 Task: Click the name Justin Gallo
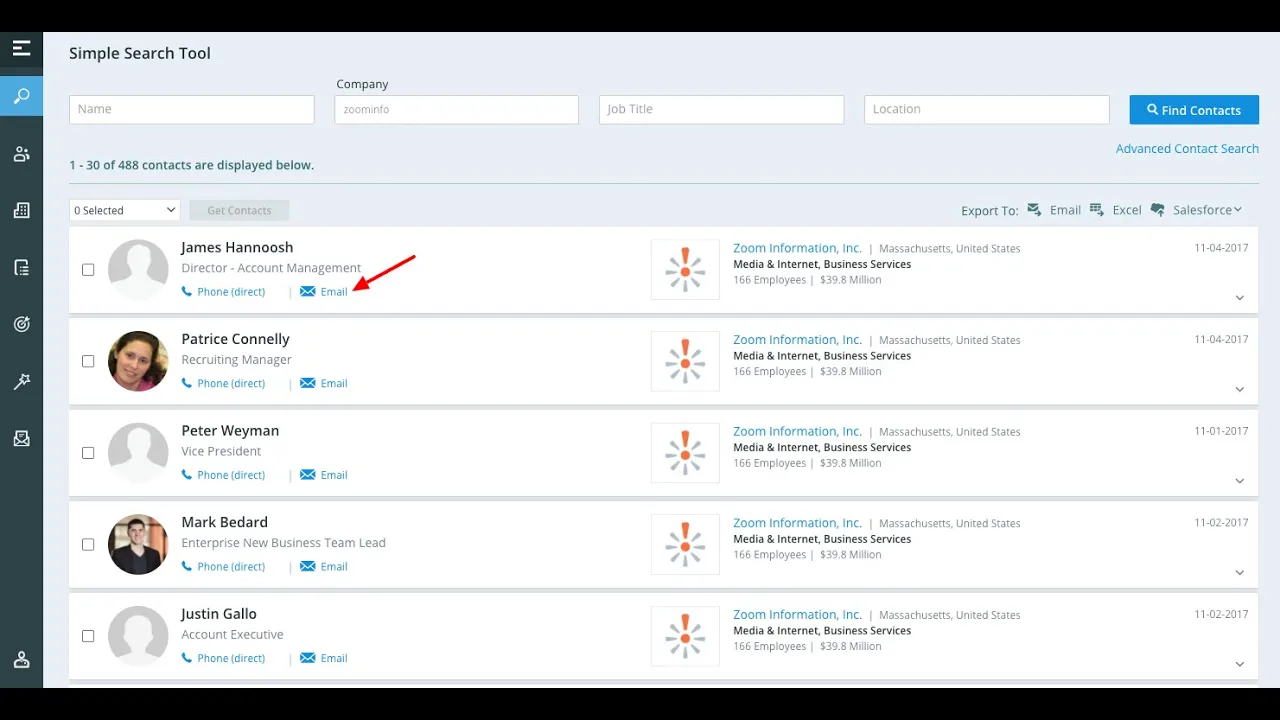click(x=219, y=614)
